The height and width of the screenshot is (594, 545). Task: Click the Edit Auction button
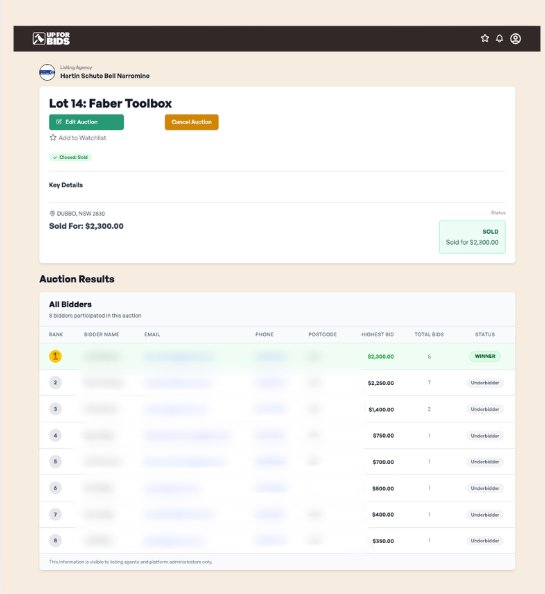pos(86,122)
